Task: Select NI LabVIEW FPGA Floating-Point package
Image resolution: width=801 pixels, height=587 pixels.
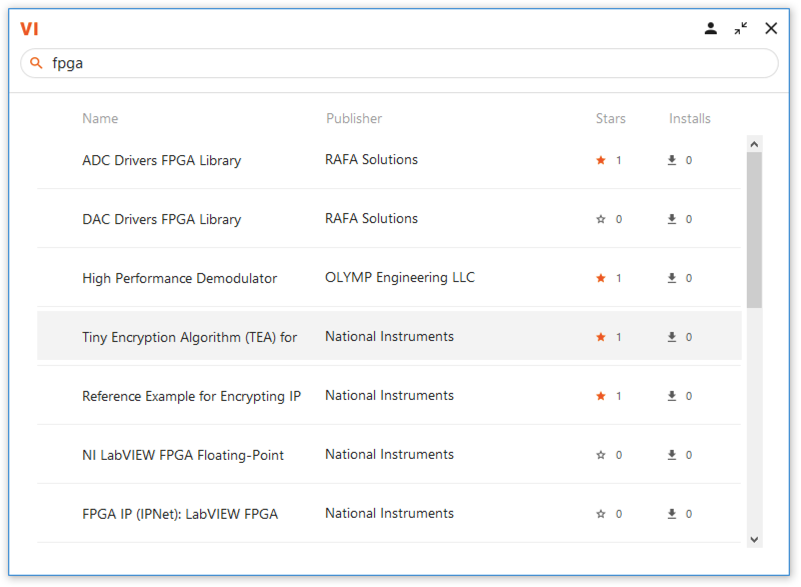Action: click(x=183, y=455)
